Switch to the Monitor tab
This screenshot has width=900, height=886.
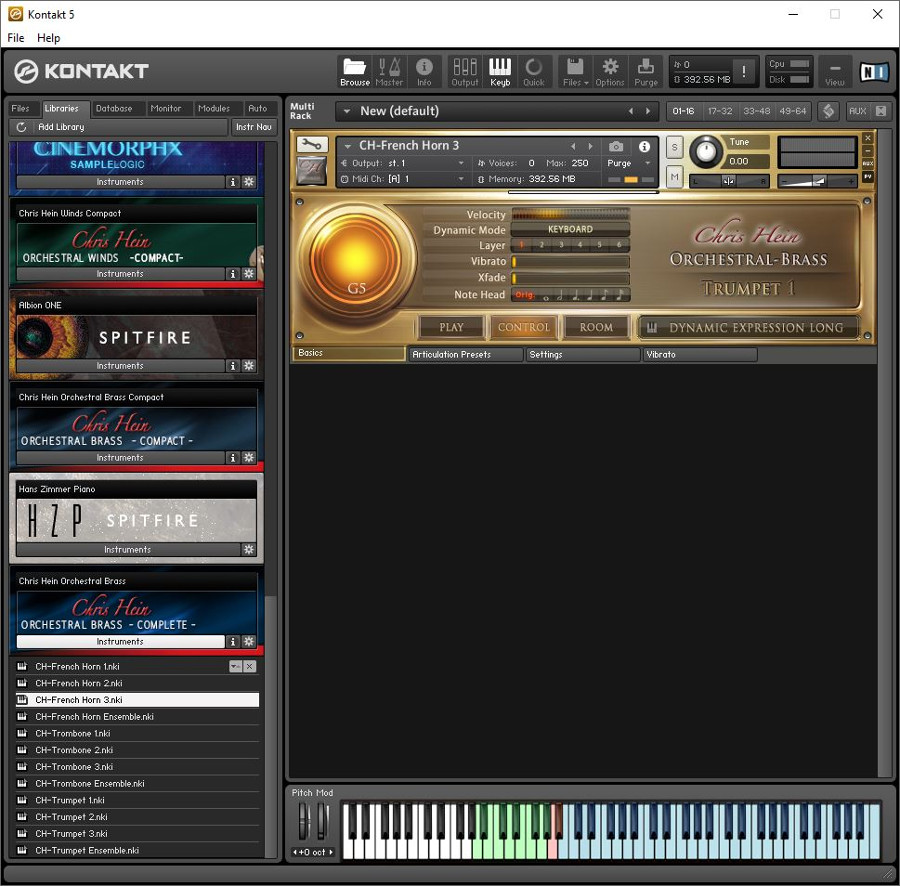(165, 108)
